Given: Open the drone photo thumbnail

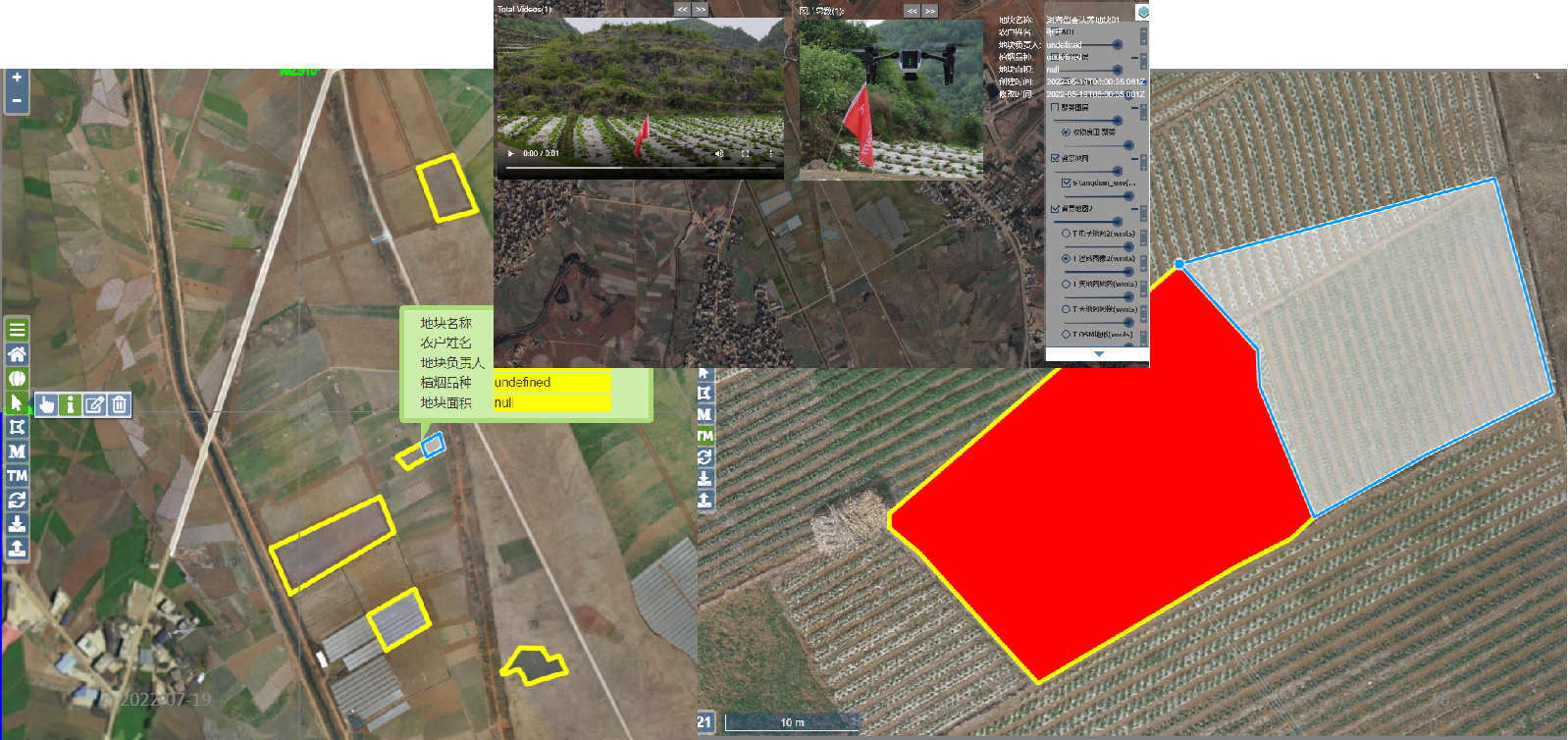Looking at the screenshot, I should click(x=891, y=98).
